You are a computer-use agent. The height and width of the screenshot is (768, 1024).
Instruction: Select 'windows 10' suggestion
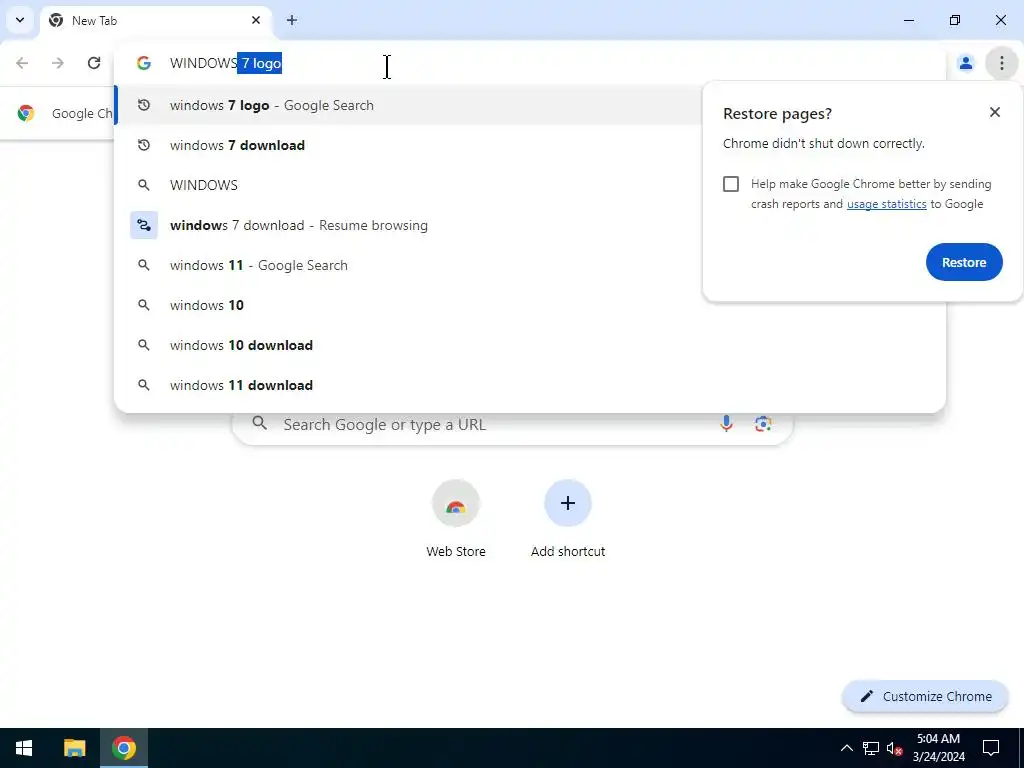(530, 305)
